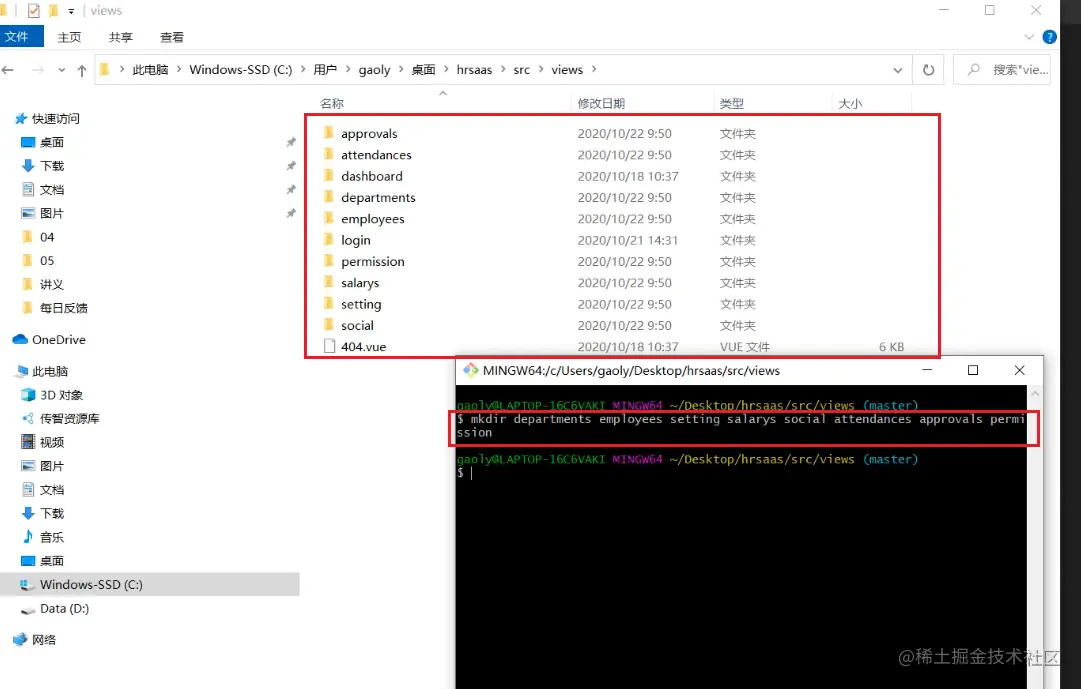Click properties checkmark icon in title bar
This screenshot has height=689, width=1081.
pos(33,11)
